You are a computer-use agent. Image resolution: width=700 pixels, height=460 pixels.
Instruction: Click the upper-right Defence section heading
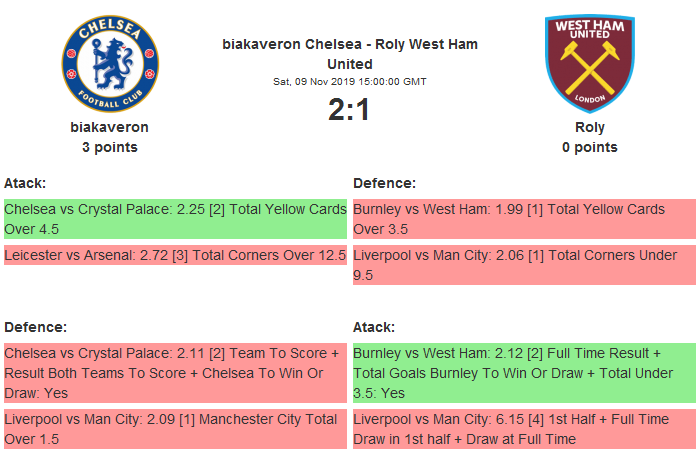385,183
